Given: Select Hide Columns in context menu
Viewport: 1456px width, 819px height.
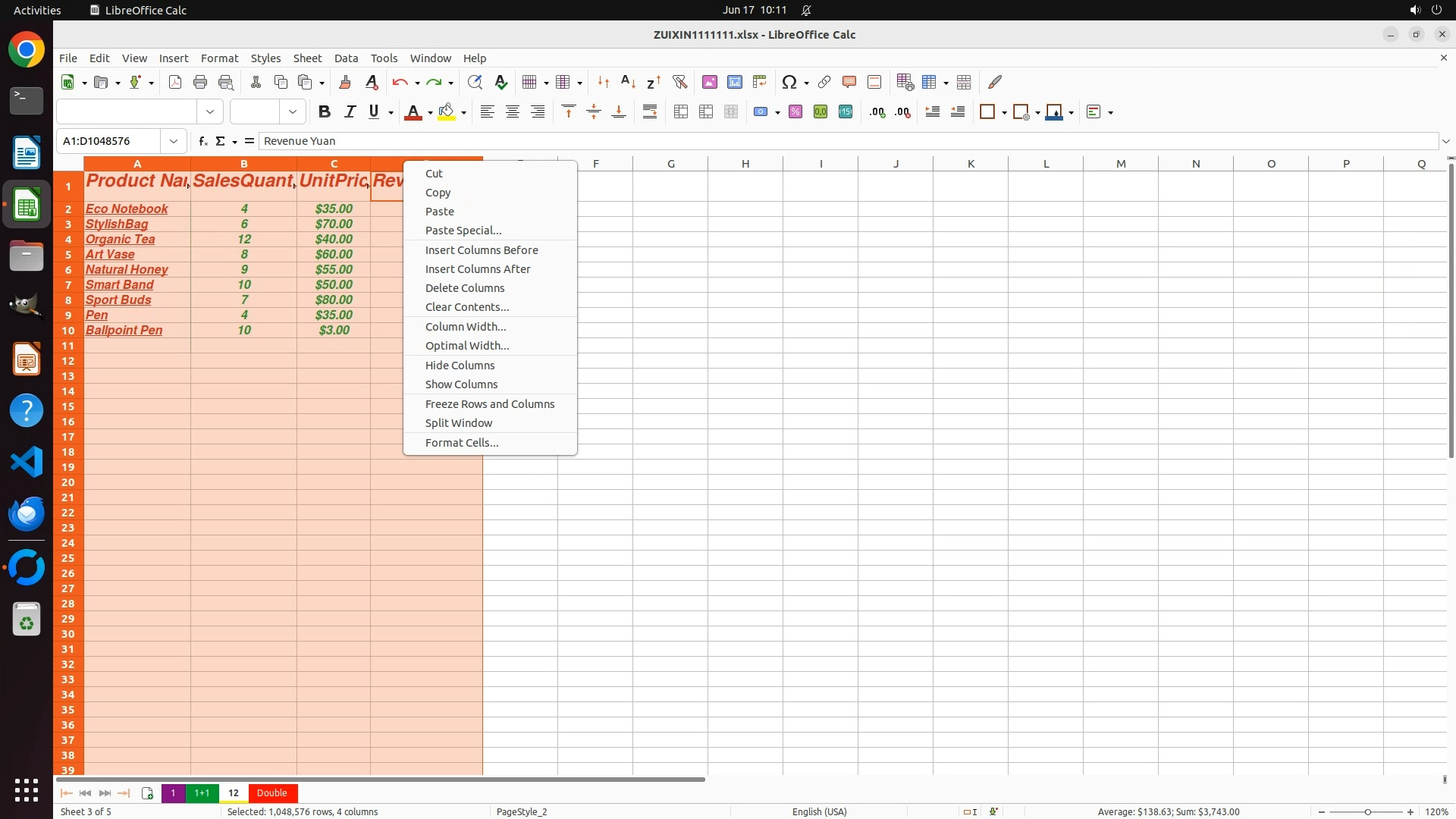Looking at the screenshot, I should point(460,366).
